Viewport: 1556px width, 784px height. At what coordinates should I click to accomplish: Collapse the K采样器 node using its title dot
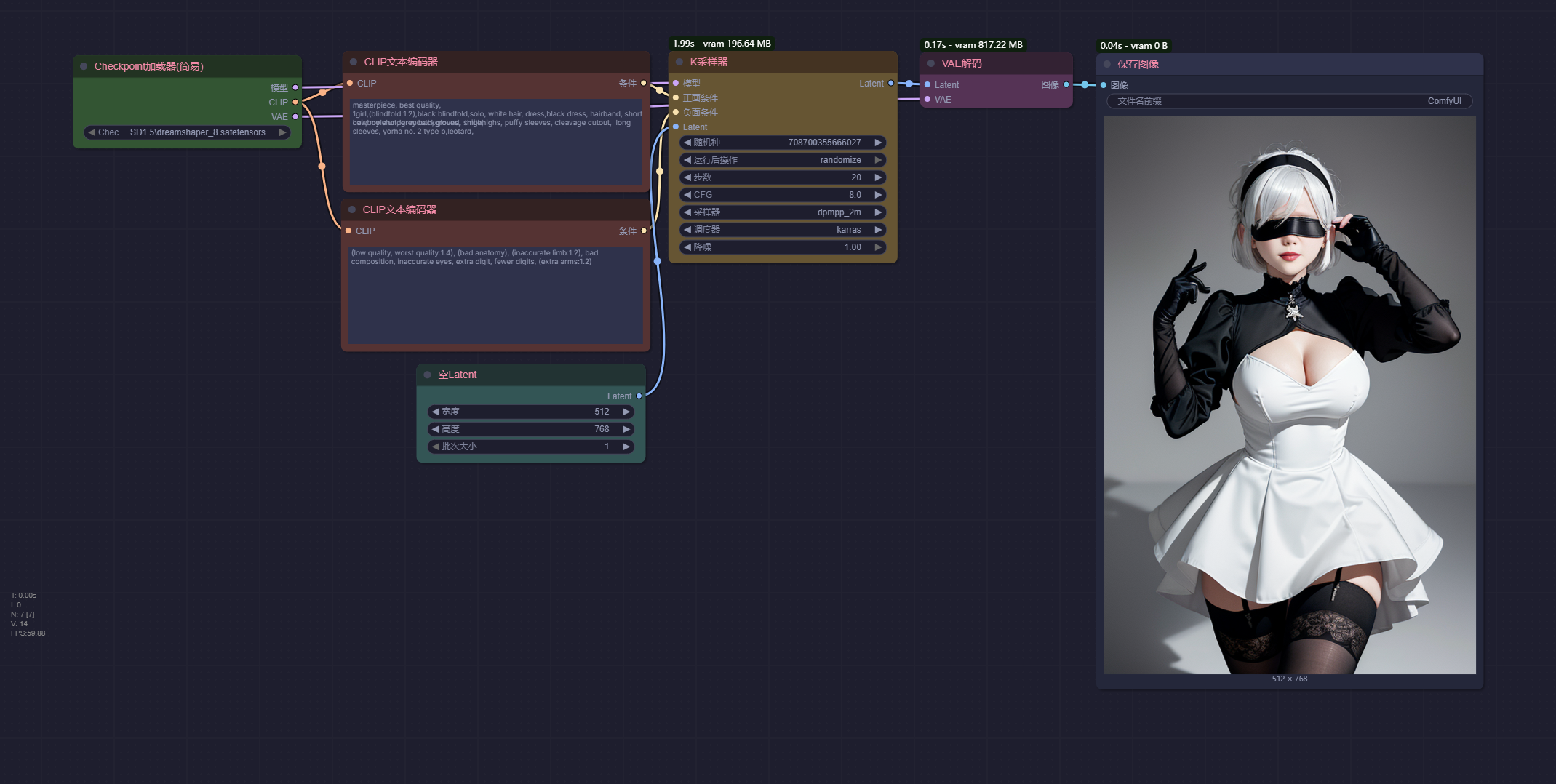[x=679, y=63]
